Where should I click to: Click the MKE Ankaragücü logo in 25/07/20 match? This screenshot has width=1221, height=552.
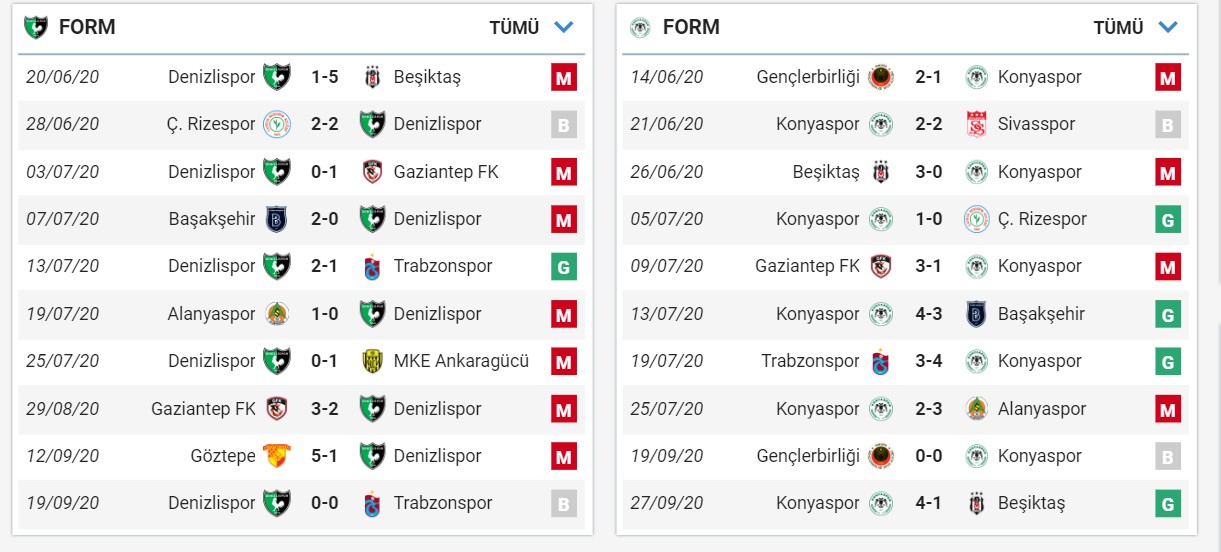[x=372, y=361]
